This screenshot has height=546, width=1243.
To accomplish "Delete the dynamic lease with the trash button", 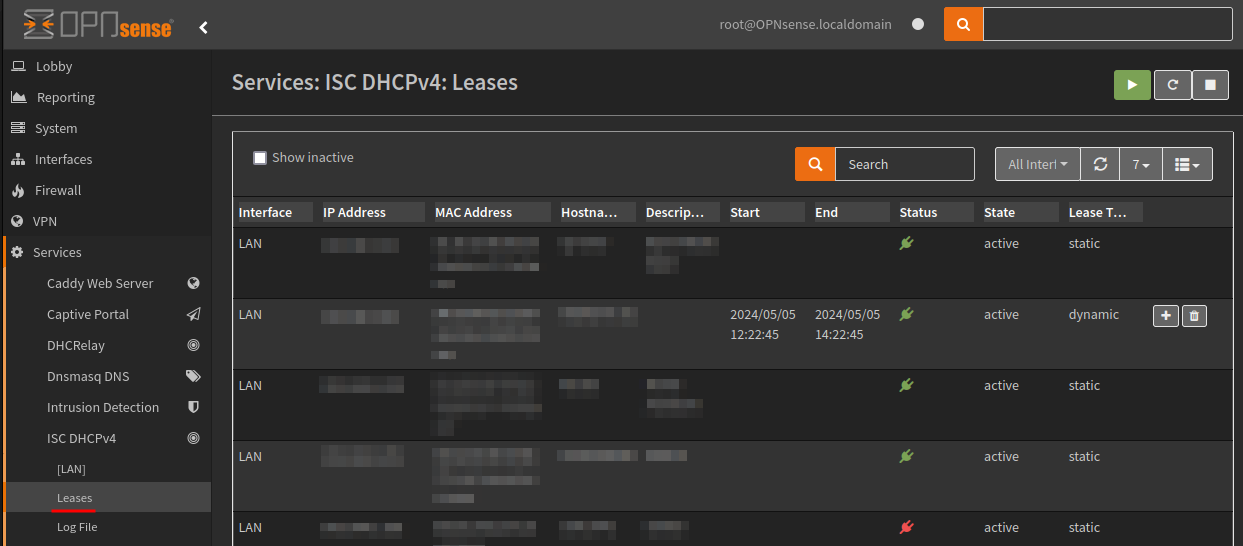I will 1194,316.
